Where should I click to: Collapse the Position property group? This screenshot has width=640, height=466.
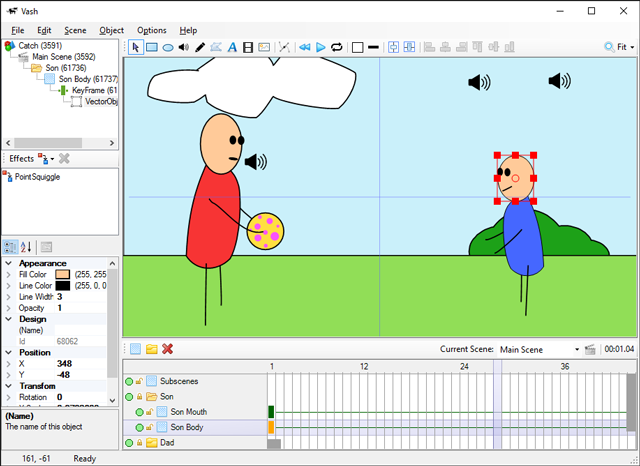(8, 352)
